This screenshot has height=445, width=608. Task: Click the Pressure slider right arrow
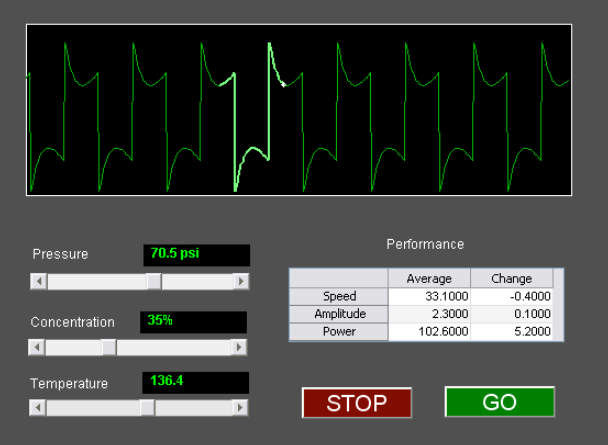[241, 282]
